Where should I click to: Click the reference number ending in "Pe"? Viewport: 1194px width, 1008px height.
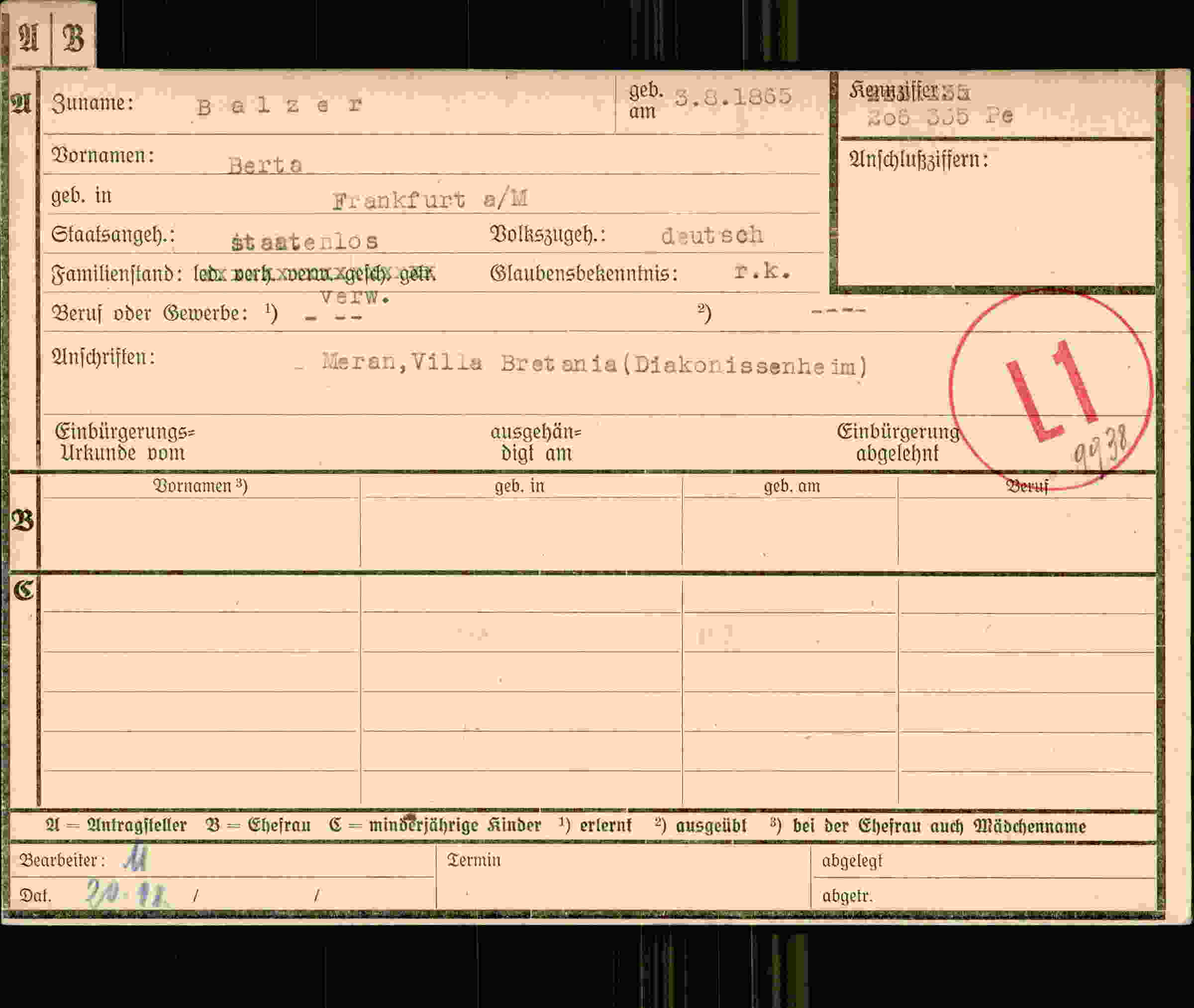[940, 116]
